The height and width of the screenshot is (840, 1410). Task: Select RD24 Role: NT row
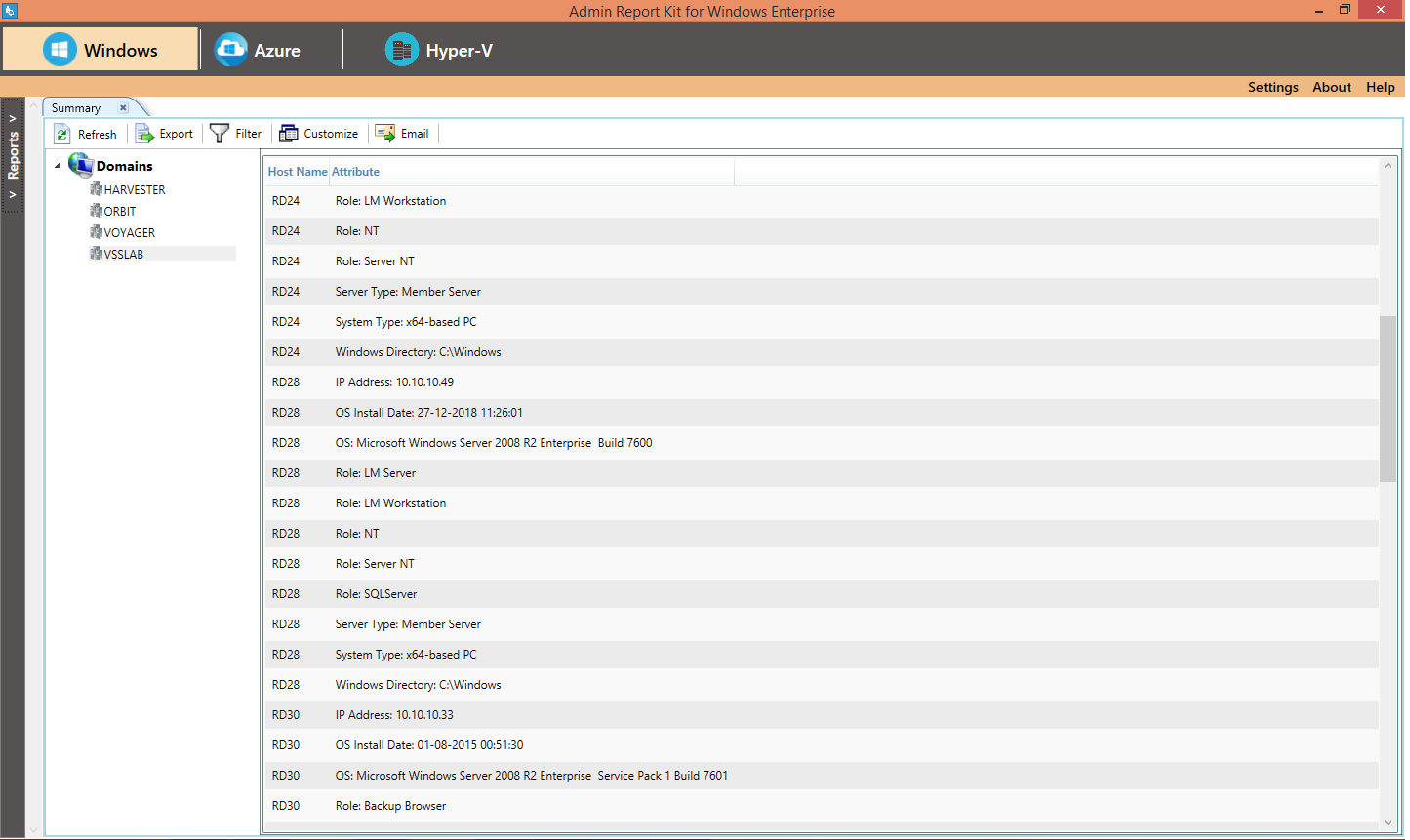(x=822, y=231)
